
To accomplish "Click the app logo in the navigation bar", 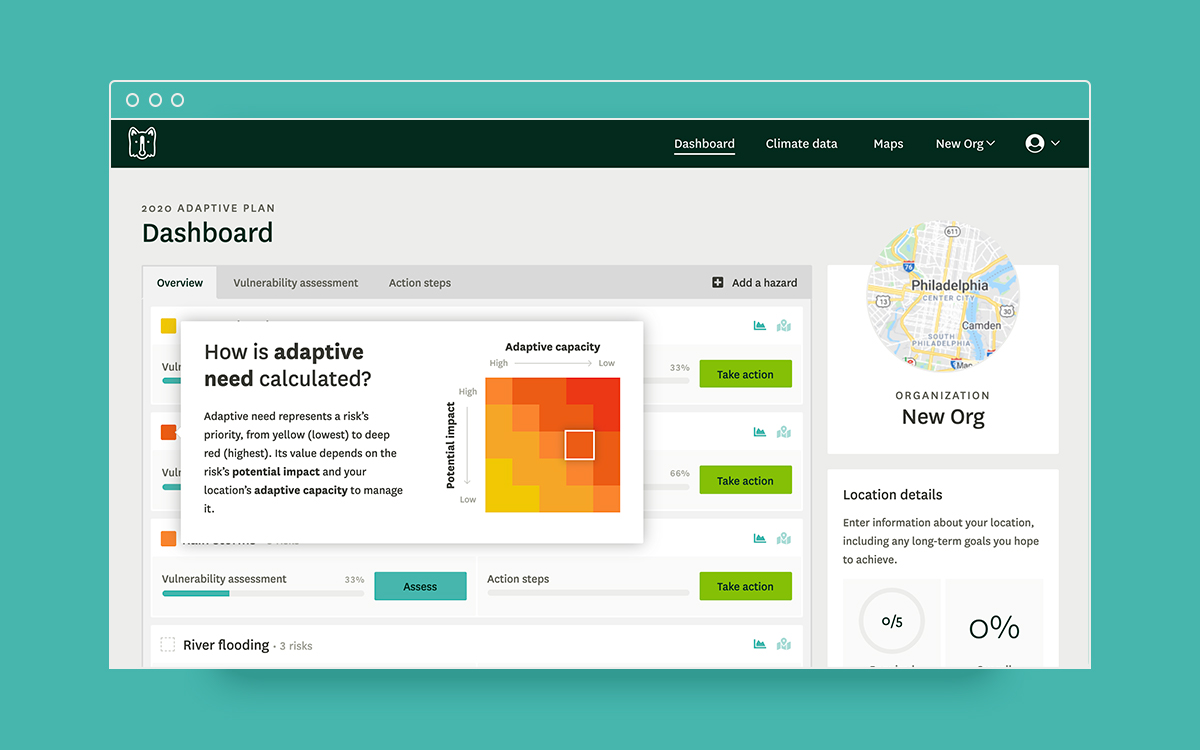I will tap(142, 142).
